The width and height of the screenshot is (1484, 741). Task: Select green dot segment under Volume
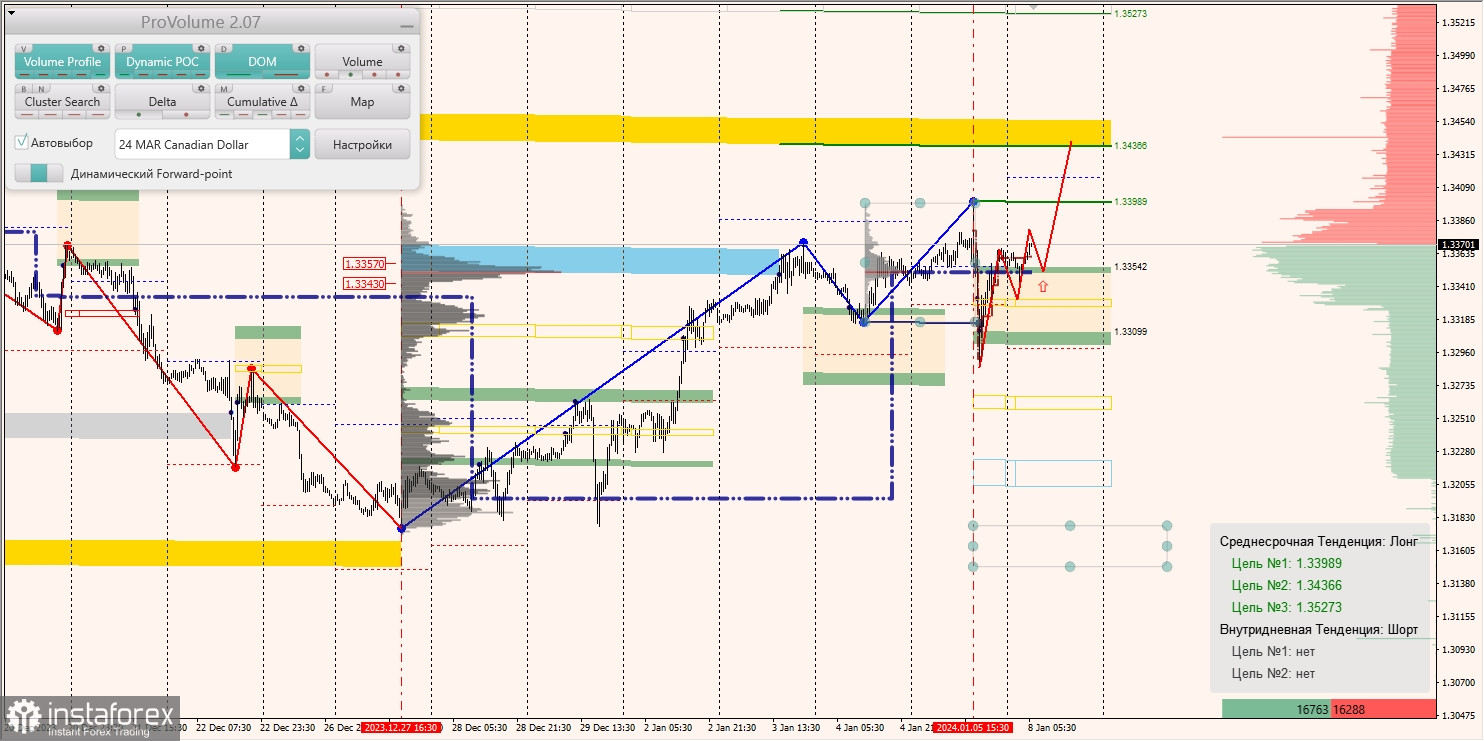pos(349,74)
